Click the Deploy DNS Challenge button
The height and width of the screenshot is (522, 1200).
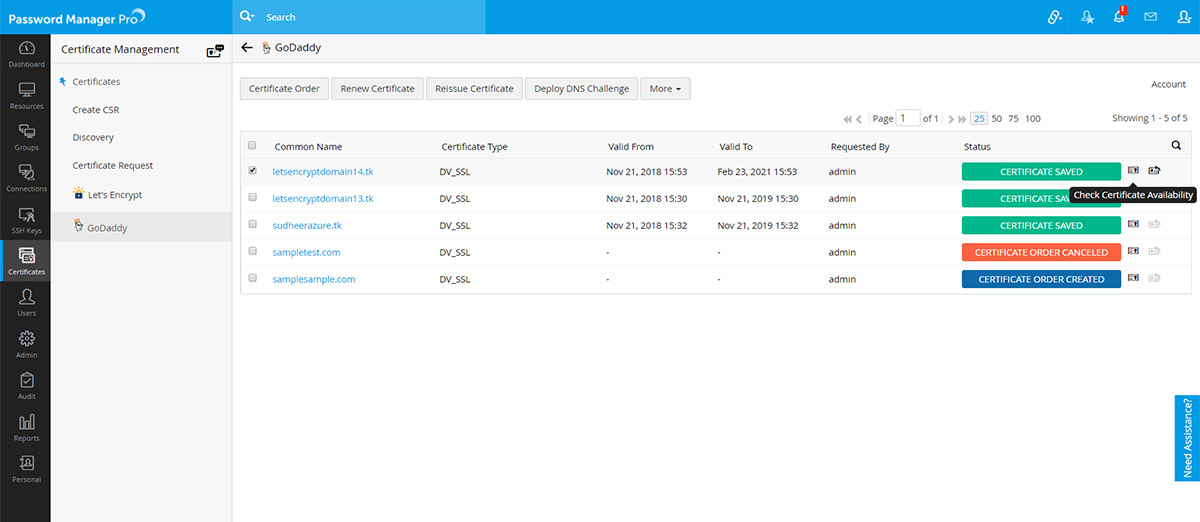(x=582, y=89)
